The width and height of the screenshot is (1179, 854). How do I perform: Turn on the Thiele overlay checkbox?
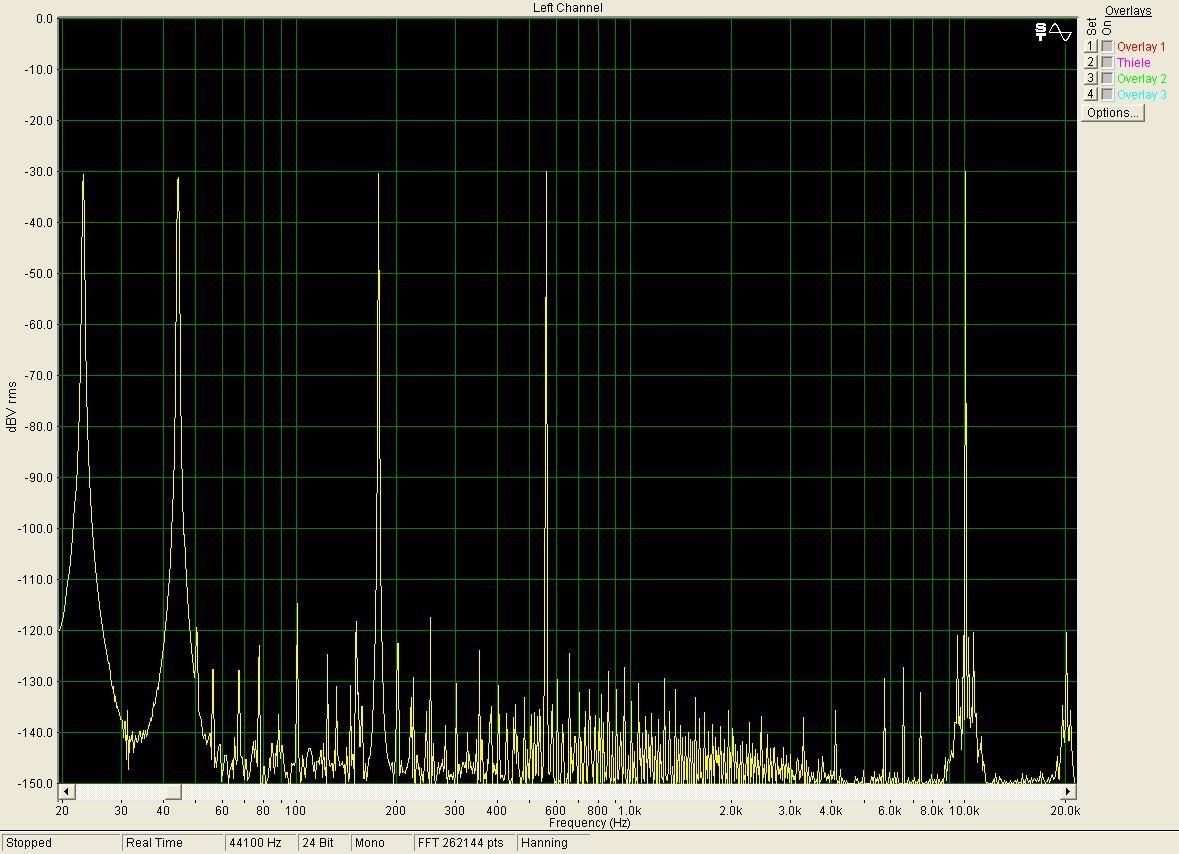[x=1107, y=62]
